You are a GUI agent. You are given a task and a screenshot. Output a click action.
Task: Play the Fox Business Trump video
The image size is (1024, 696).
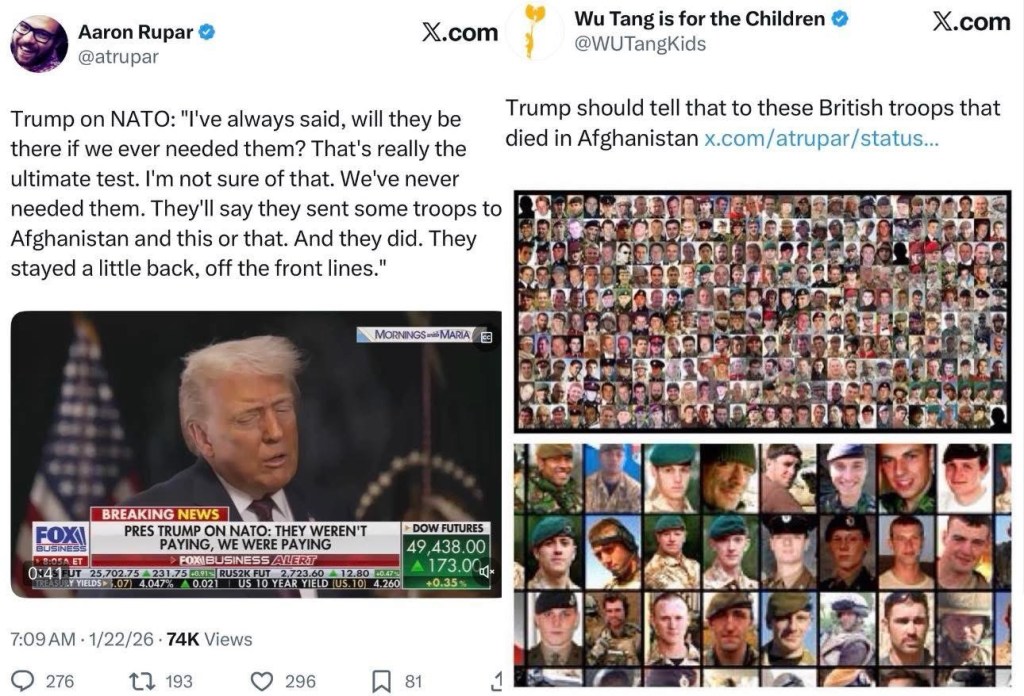click(257, 454)
